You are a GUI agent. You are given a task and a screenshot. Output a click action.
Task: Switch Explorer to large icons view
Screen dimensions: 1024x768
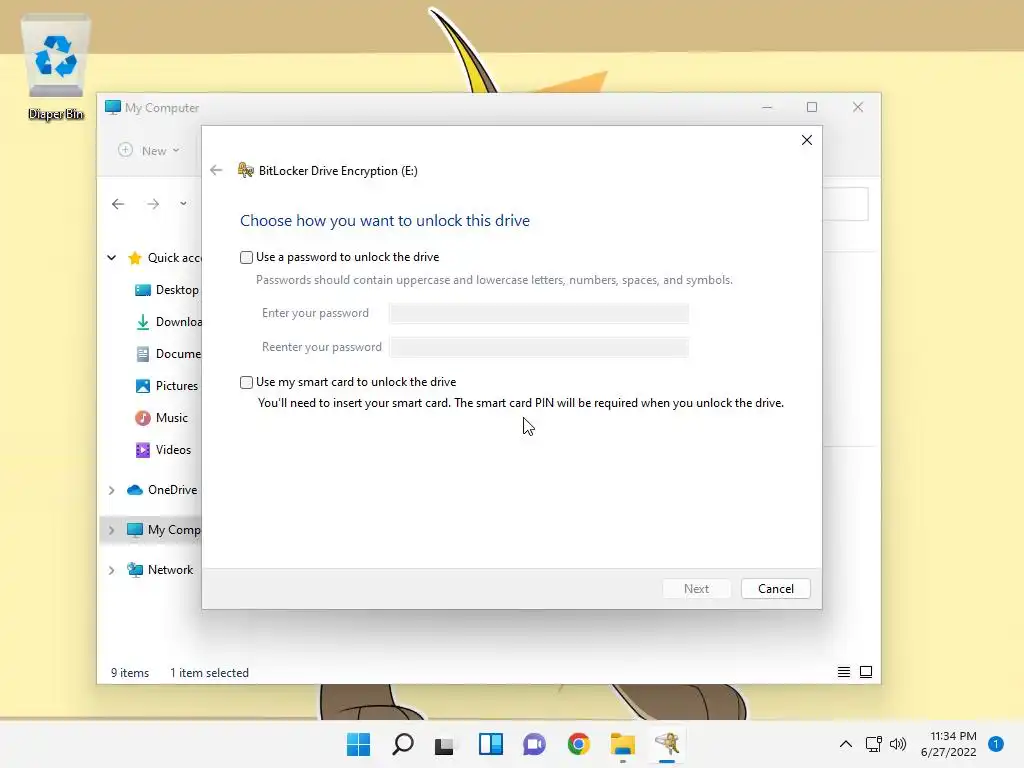point(866,672)
